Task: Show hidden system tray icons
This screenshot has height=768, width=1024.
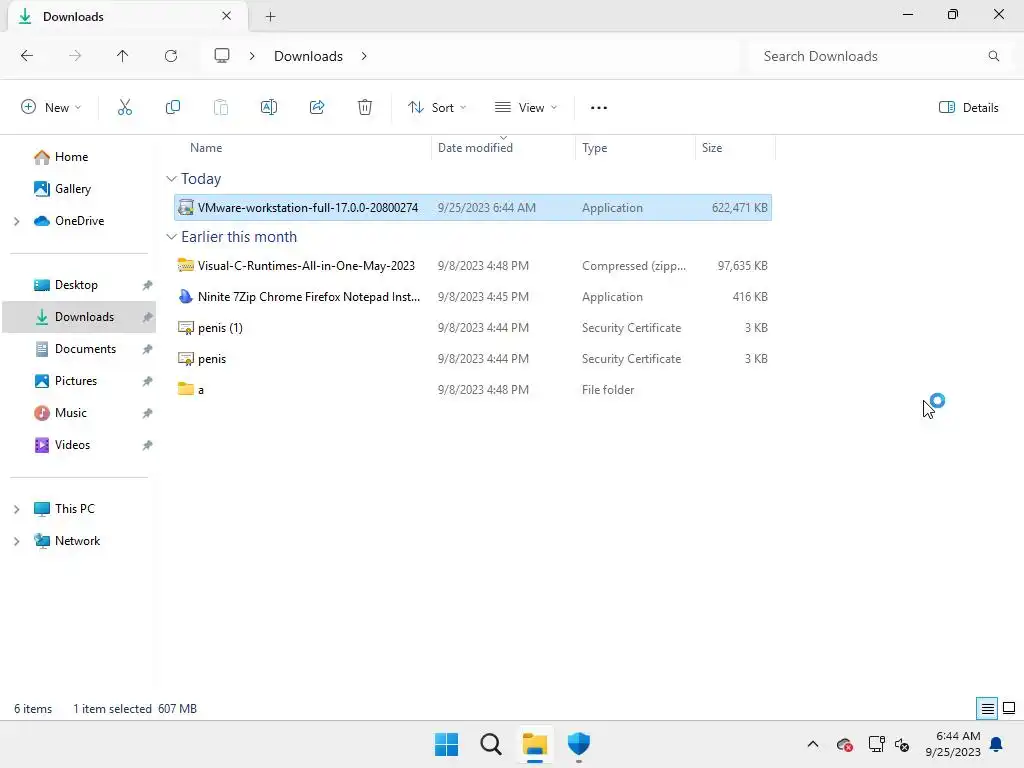Action: pos(813,744)
